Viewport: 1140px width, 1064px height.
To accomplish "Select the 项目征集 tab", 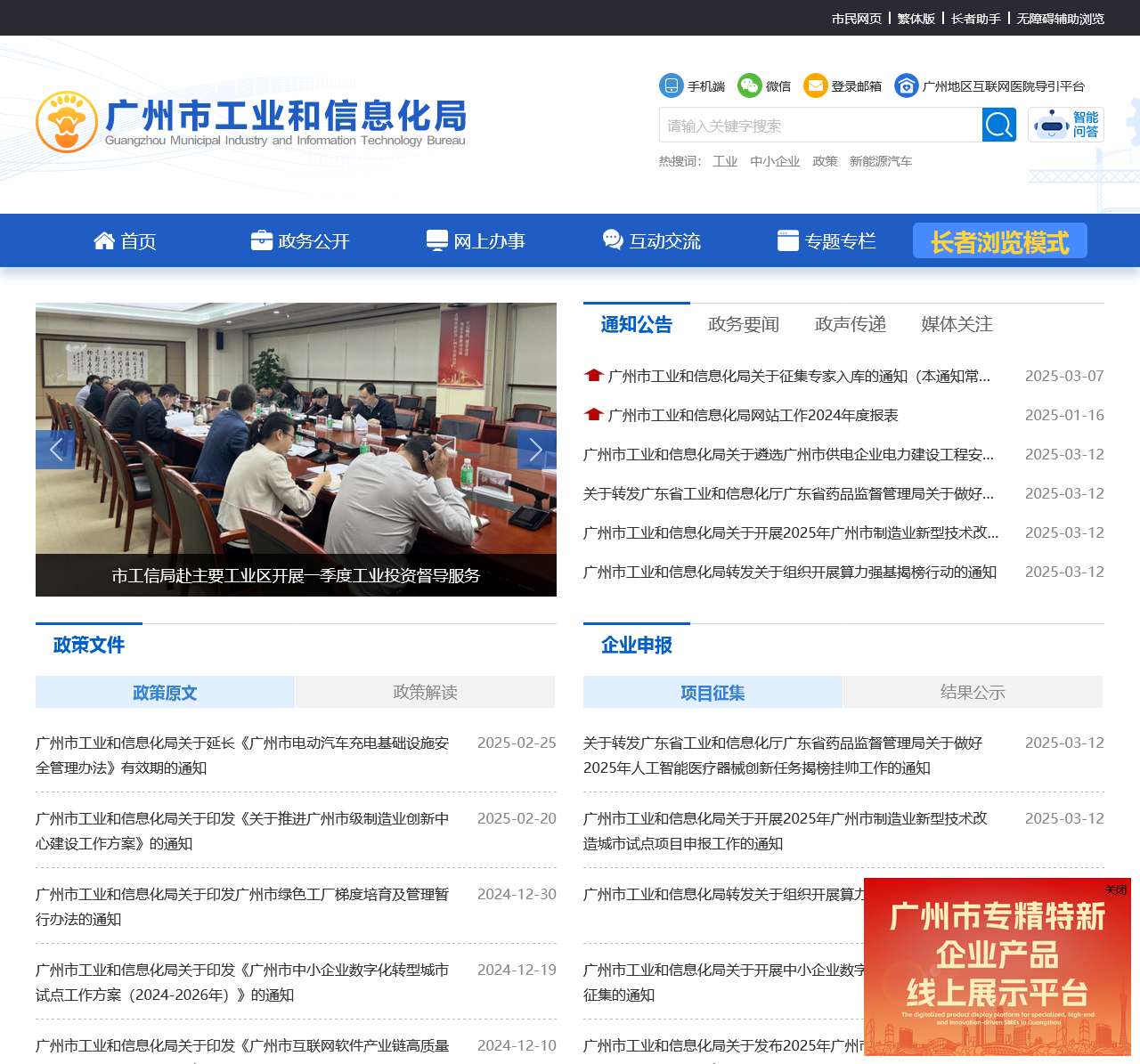I will point(712,692).
